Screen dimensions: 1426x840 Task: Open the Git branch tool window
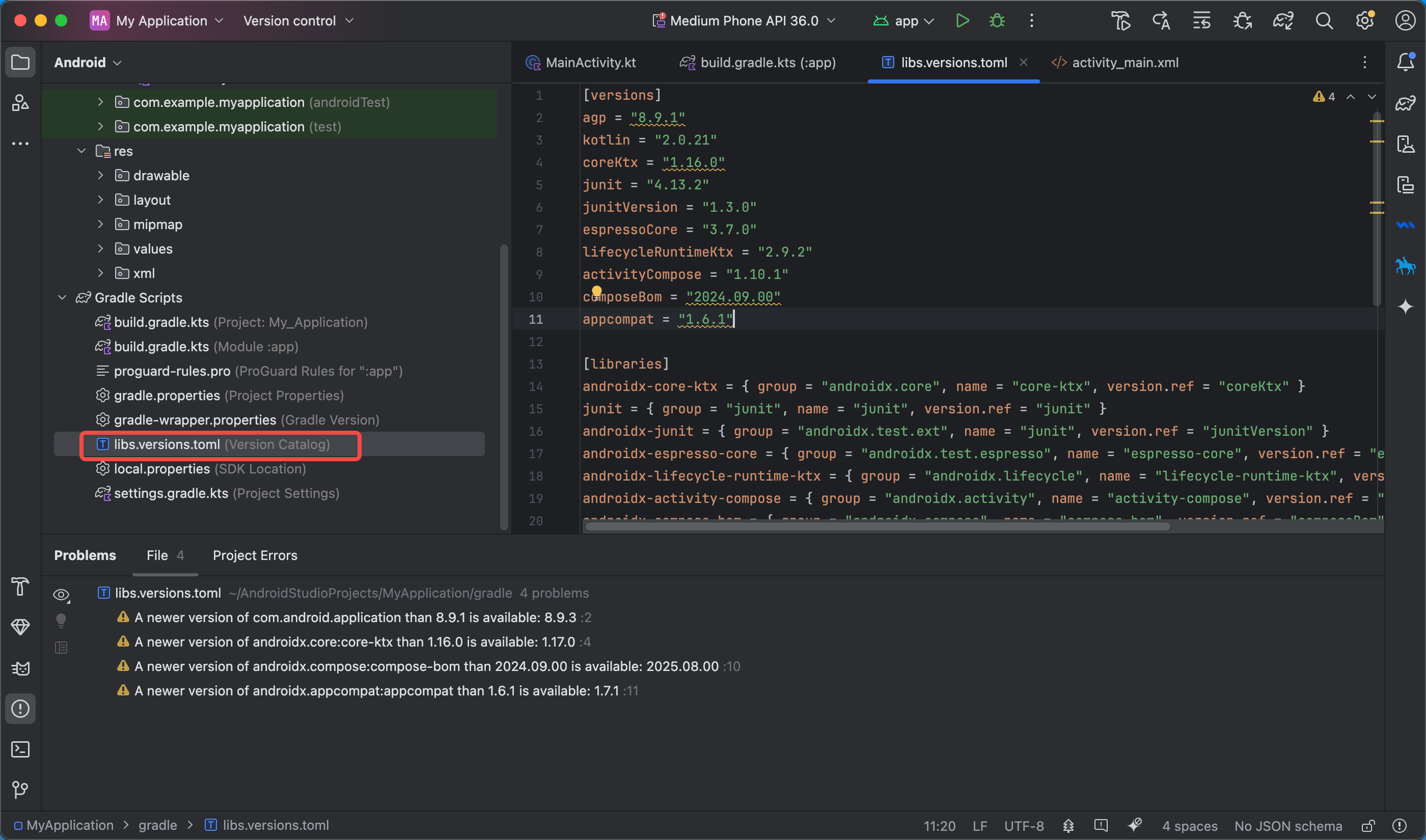pos(20,789)
